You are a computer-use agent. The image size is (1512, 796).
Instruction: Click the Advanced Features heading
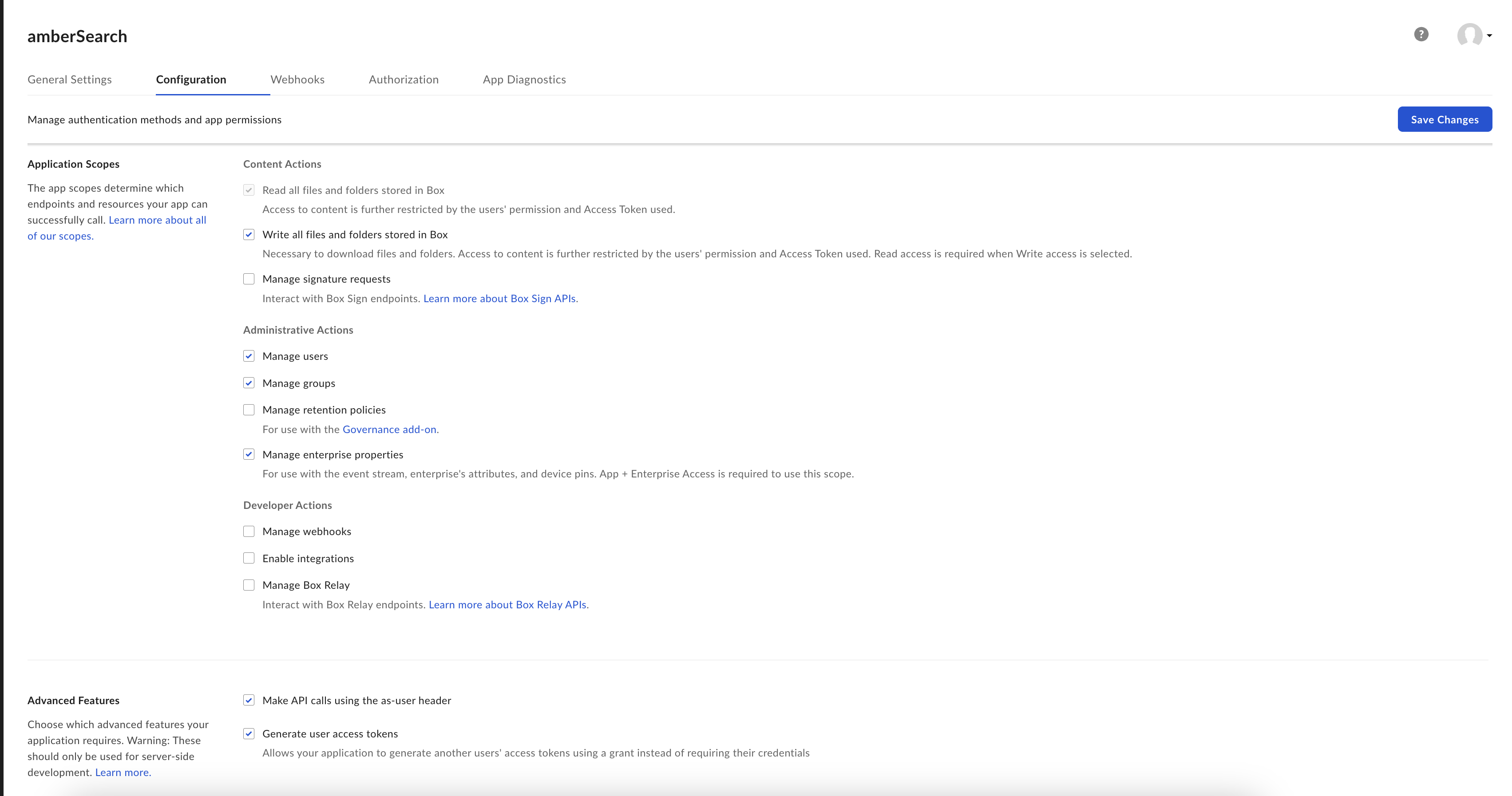pyautogui.click(x=73, y=701)
